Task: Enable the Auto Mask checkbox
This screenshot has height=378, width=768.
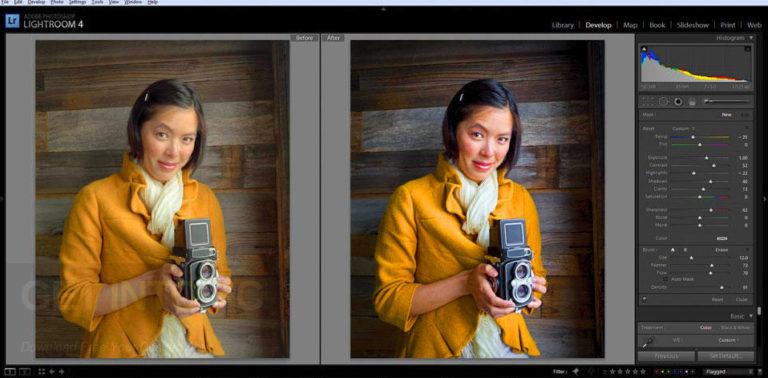Action: point(666,279)
